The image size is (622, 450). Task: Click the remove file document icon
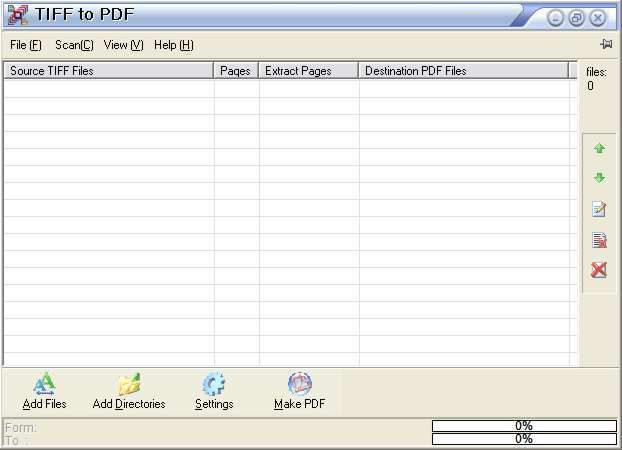point(599,240)
